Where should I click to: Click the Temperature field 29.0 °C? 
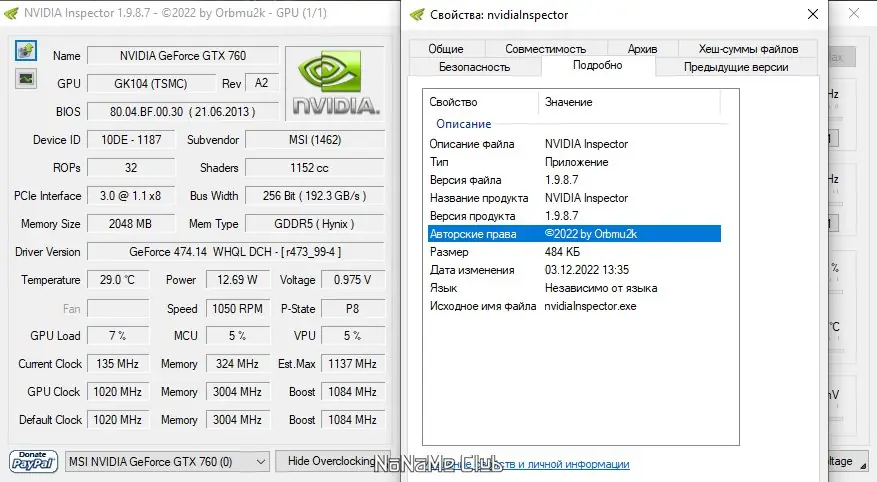[118, 280]
